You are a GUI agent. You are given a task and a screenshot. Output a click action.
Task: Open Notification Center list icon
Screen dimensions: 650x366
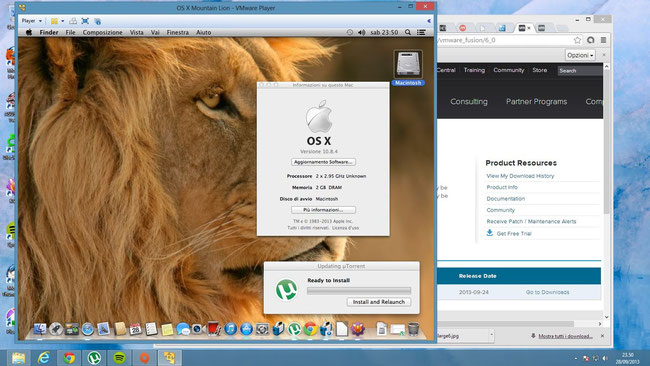(x=421, y=32)
